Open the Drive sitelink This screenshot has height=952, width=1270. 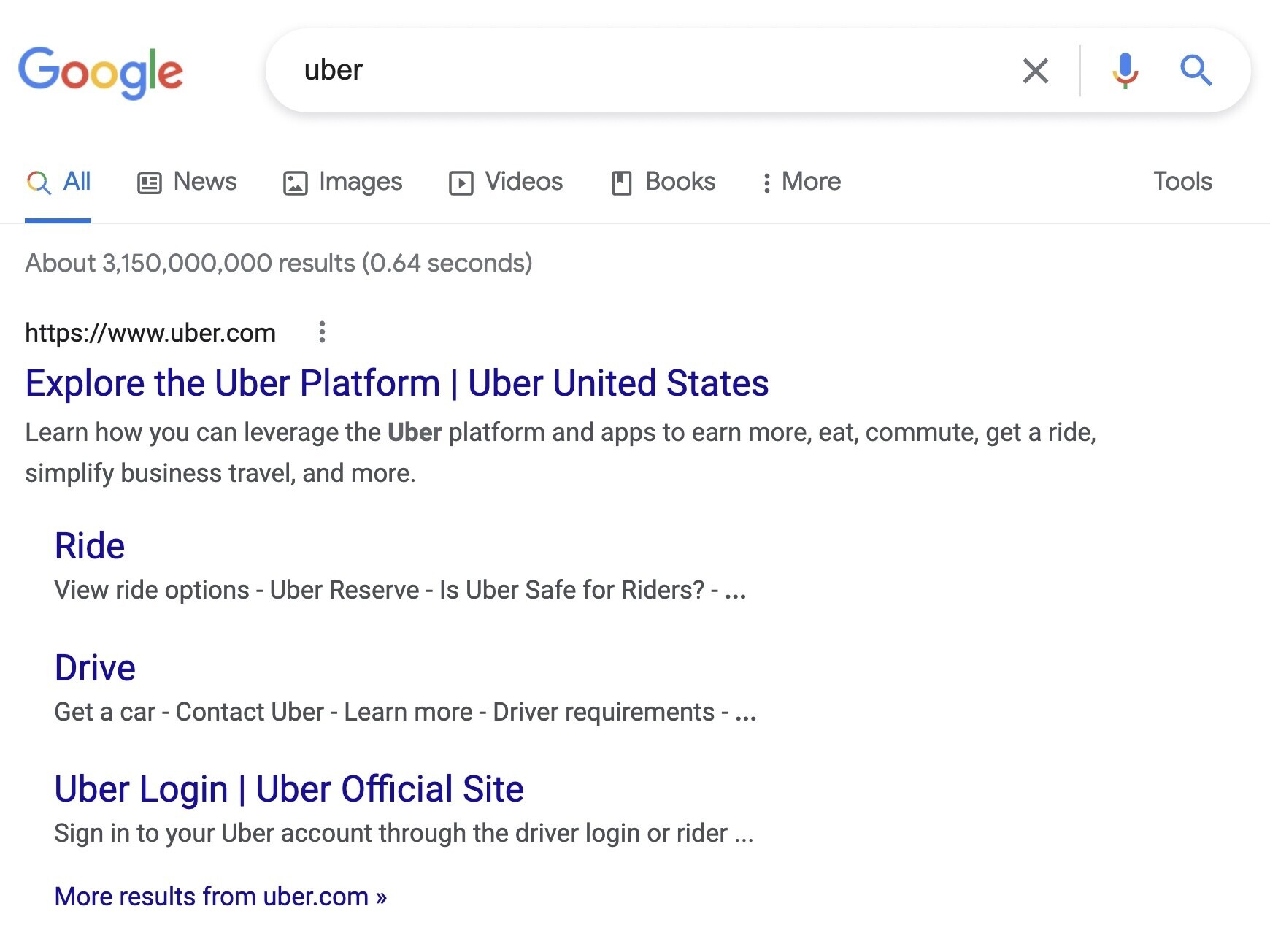click(95, 668)
